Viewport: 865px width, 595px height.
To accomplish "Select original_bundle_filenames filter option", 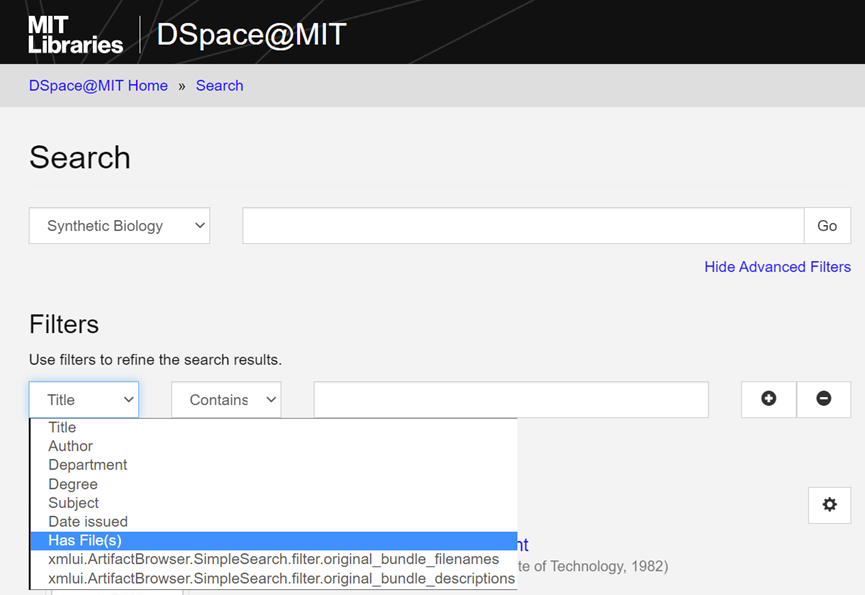I will click(274, 559).
